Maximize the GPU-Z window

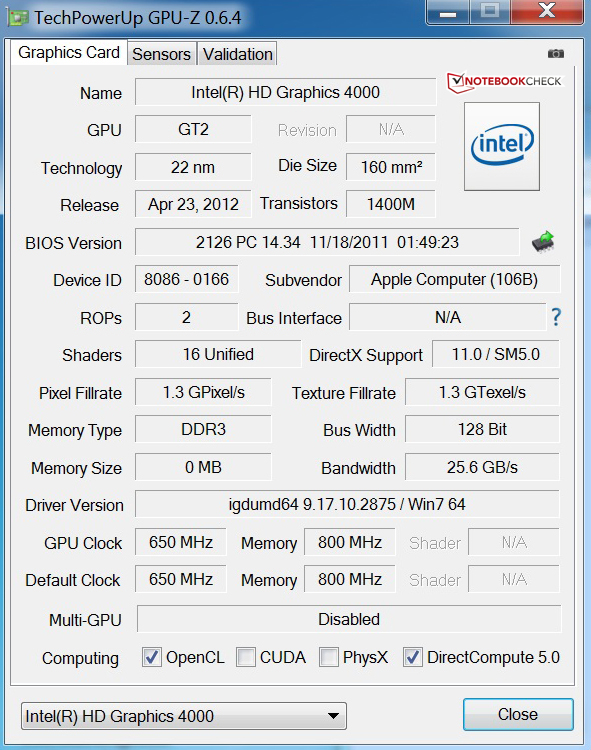490,11
